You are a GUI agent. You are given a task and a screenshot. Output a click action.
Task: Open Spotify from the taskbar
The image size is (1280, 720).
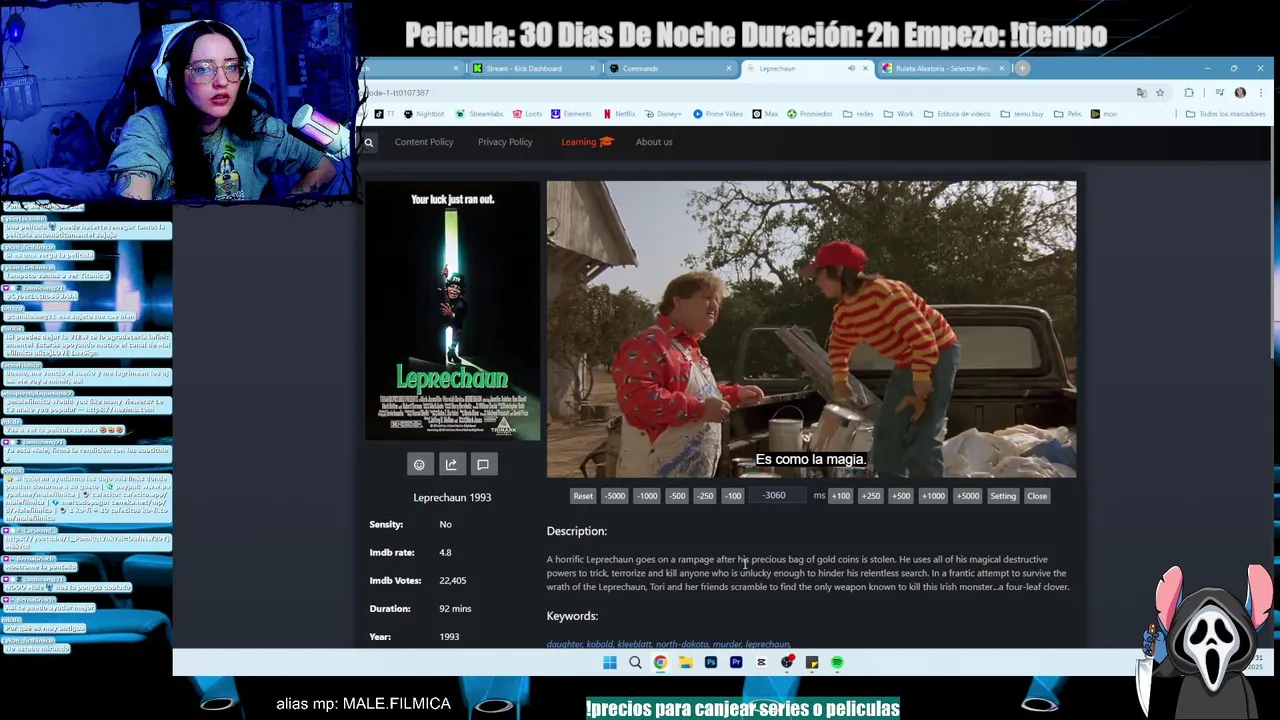[837, 662]
